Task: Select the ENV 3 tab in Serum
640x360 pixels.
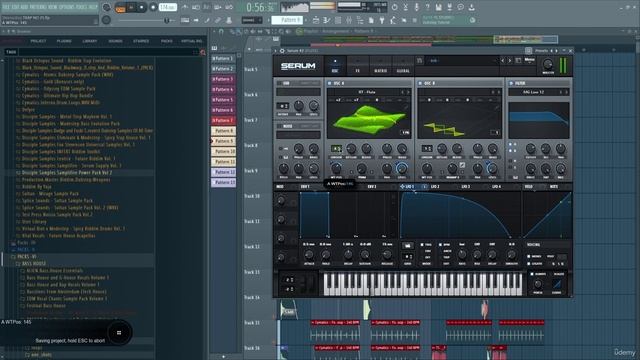Action: (372, 187)
